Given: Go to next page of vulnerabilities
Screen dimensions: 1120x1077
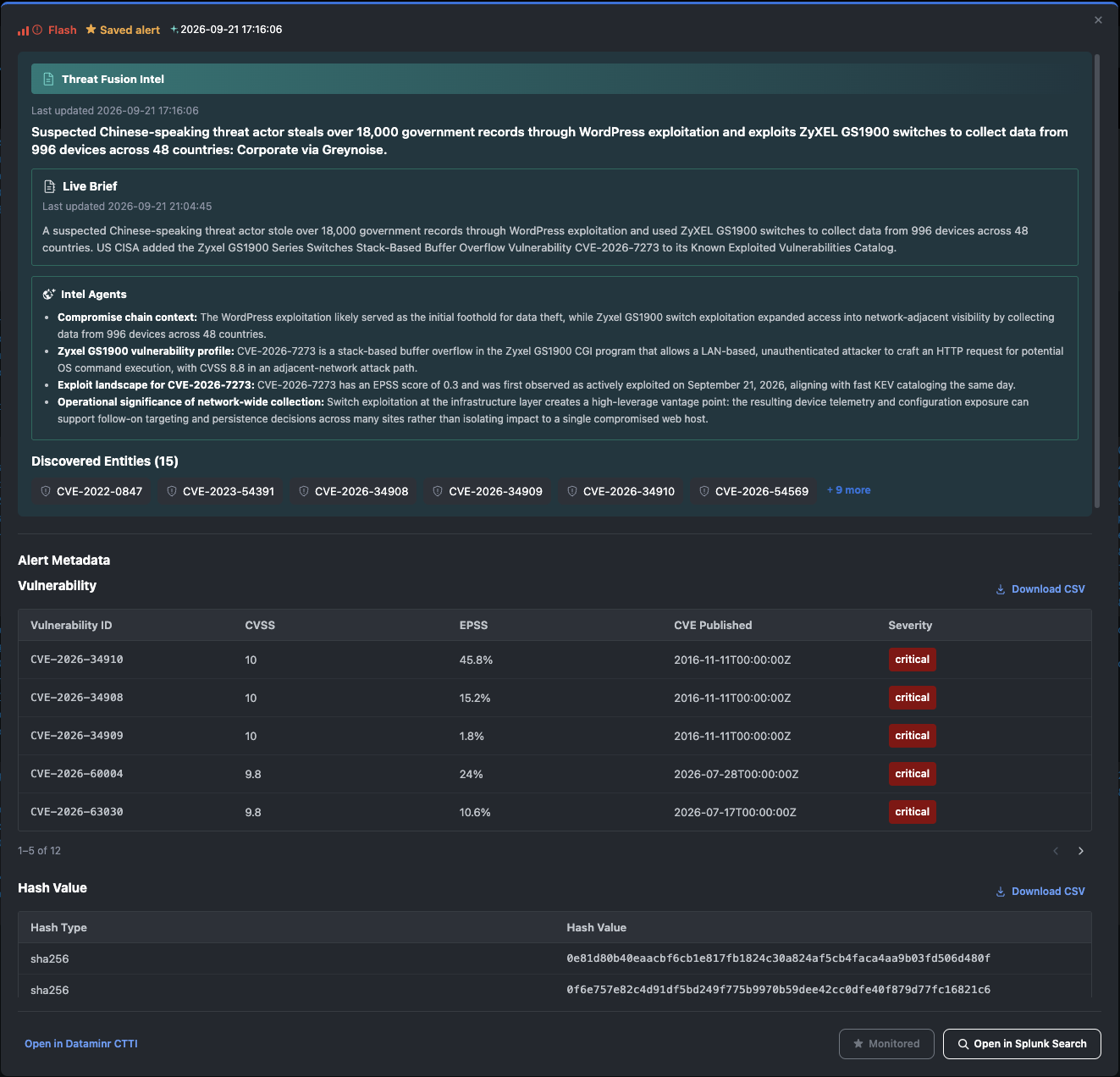Looking at the screenshot, I should point(1081,851).
